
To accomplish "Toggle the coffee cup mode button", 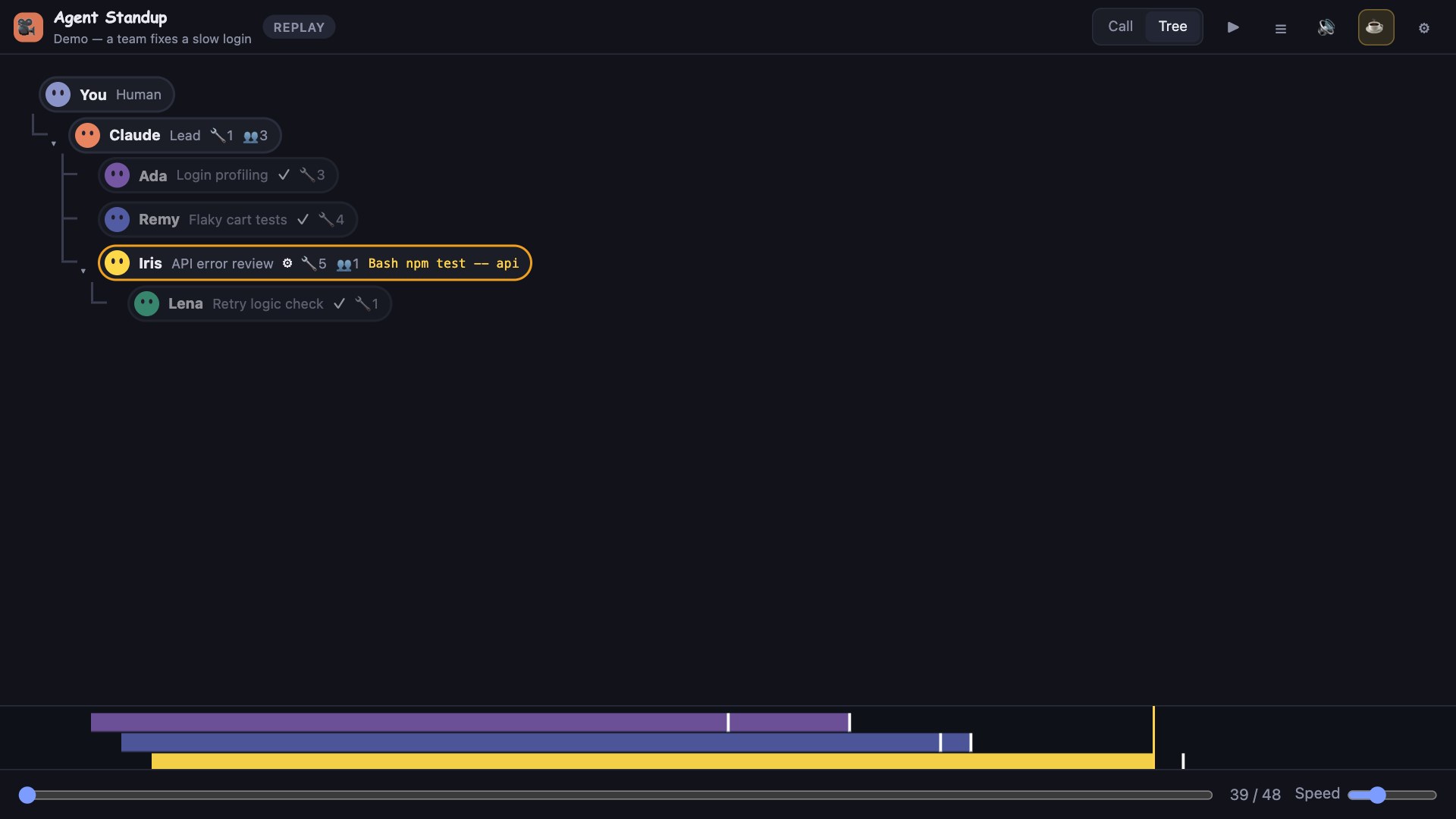I will pos(1376,27).
